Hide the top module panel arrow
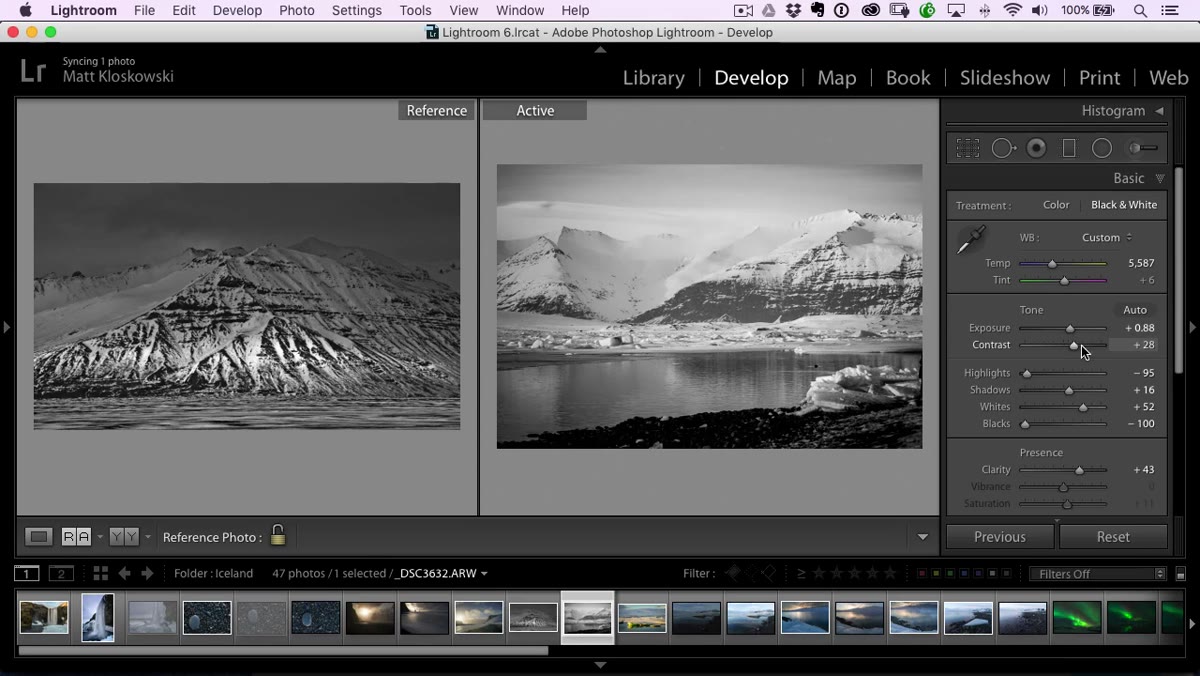The image size is (1200, 676). pyautogui.click(x=600, y=48)
